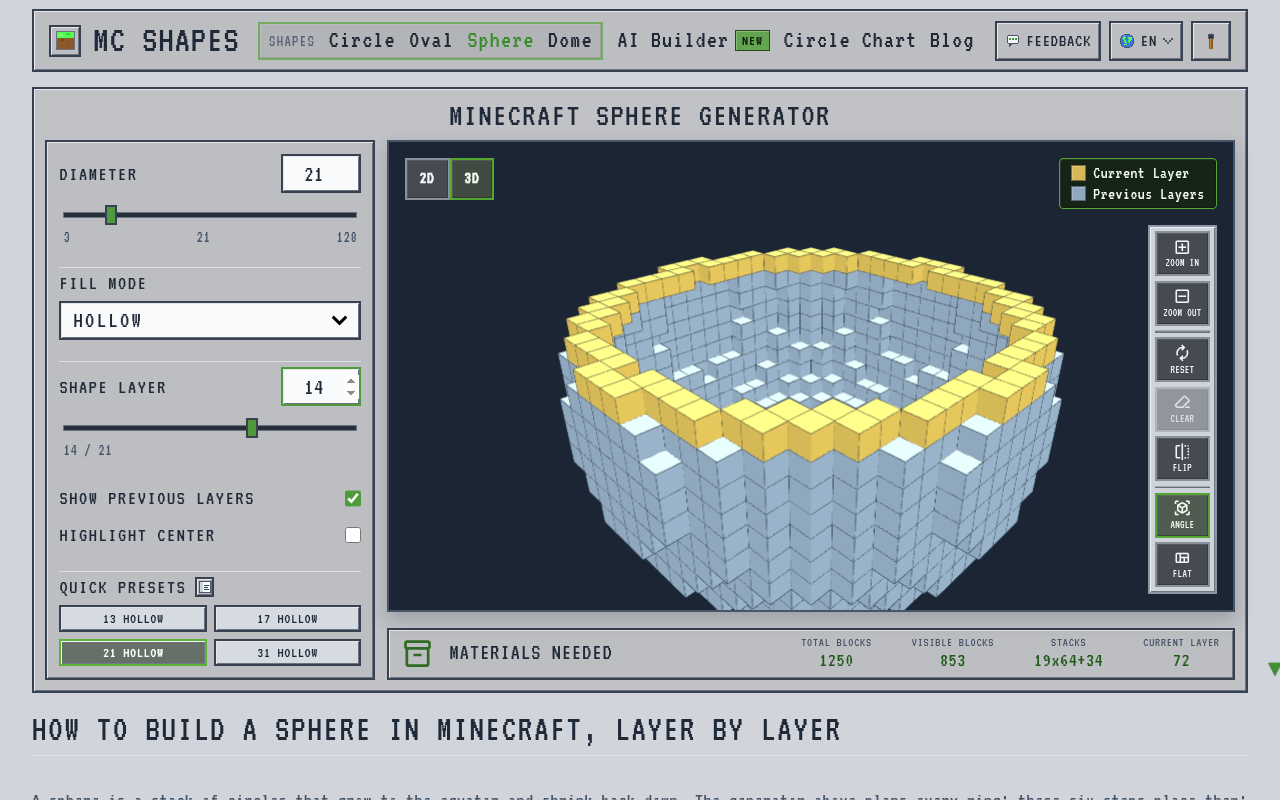Image resolution: width=1280 pixels, height=800 pixels.
Task: Click the Total Blocks value 1250
Action: tap(836, 661)
